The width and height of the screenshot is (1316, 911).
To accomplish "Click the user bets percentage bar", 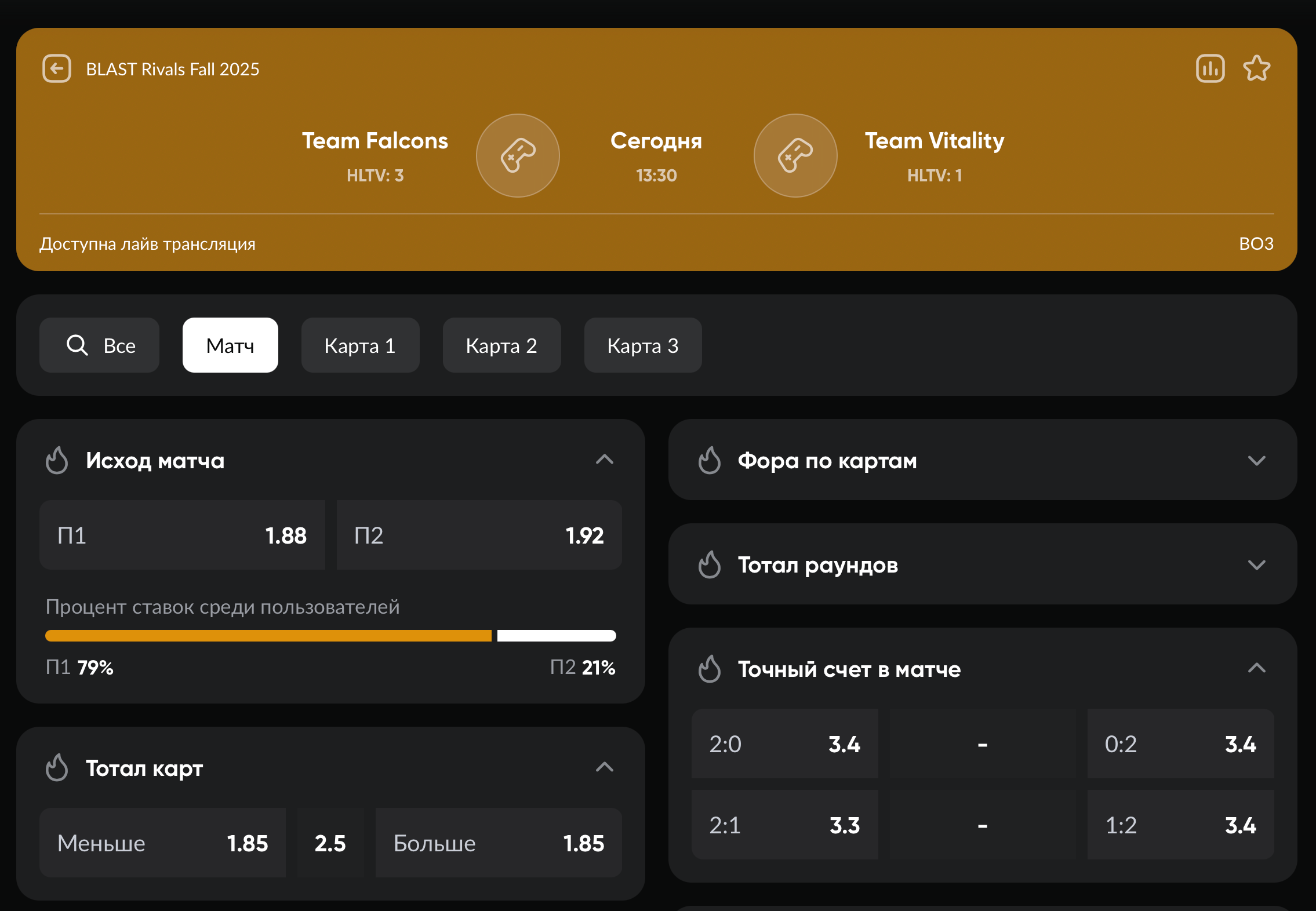I will click(x=330, y=636).
